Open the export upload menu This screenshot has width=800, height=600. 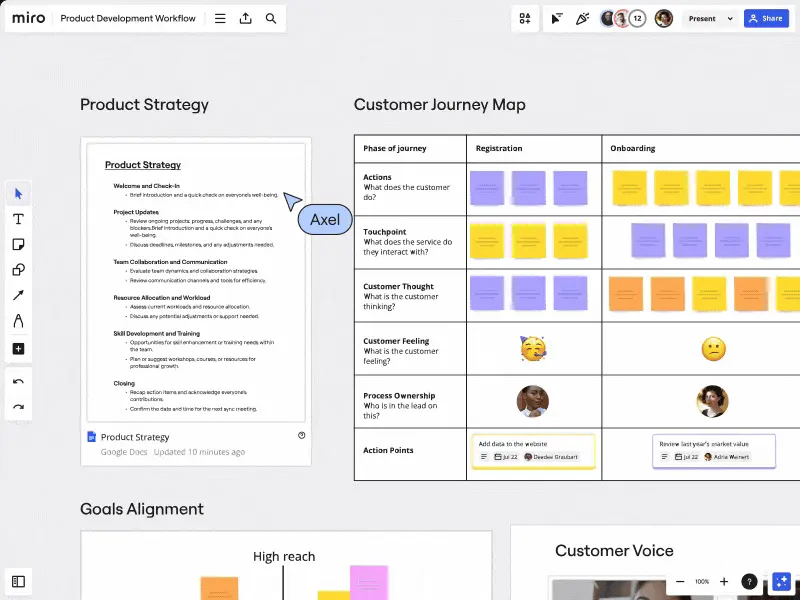[245, 18]
